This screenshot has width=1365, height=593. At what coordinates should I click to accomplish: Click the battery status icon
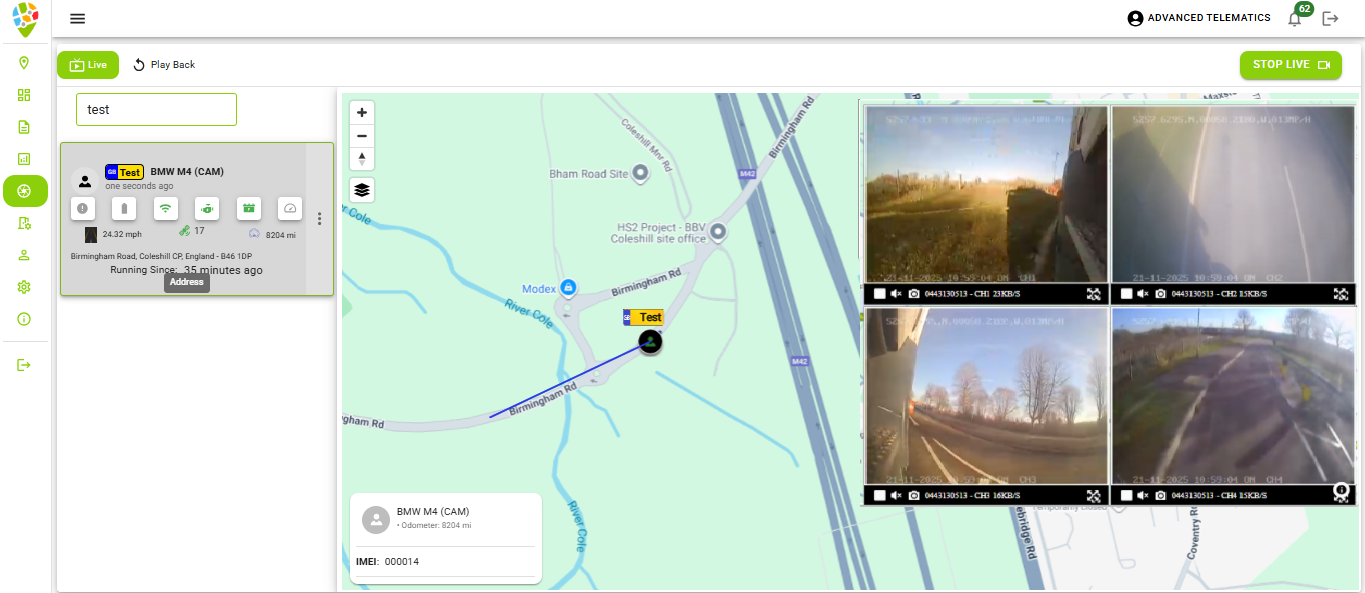(124, 208)
